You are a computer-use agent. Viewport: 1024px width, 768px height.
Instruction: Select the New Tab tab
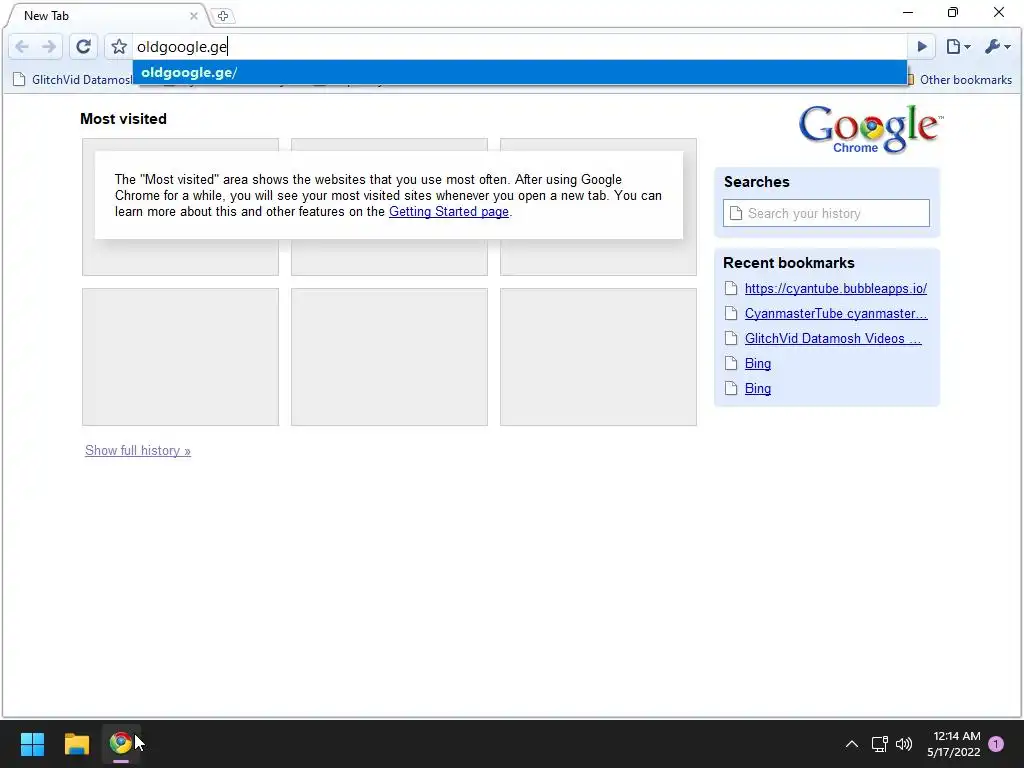tap(104, 16)
